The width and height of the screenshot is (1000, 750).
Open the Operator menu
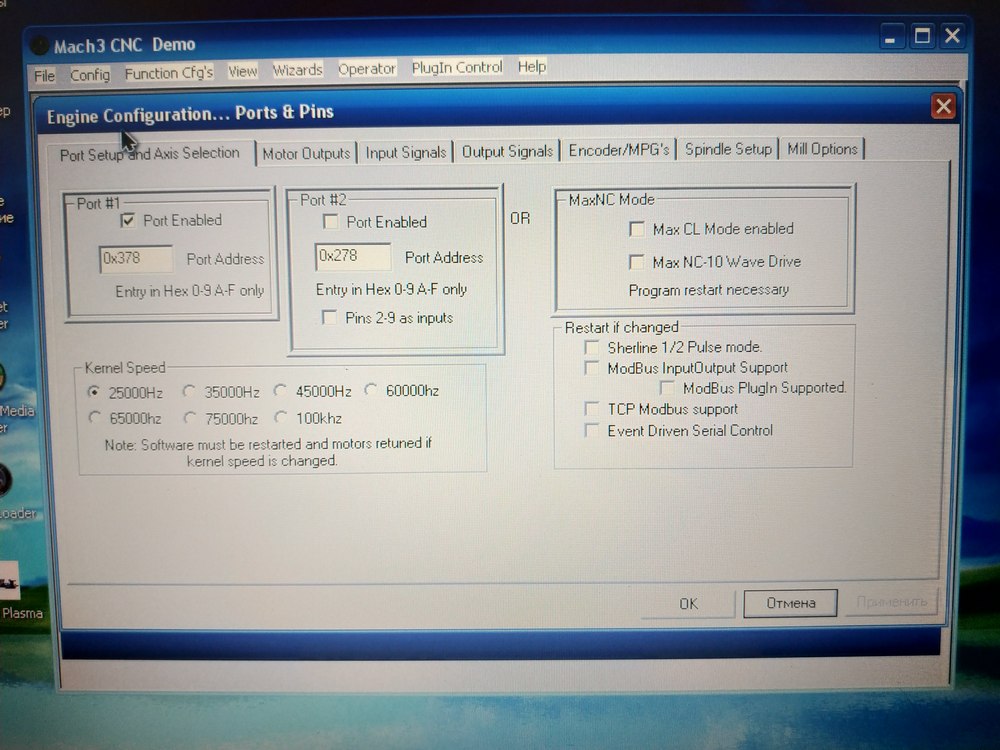pos(367,68)
